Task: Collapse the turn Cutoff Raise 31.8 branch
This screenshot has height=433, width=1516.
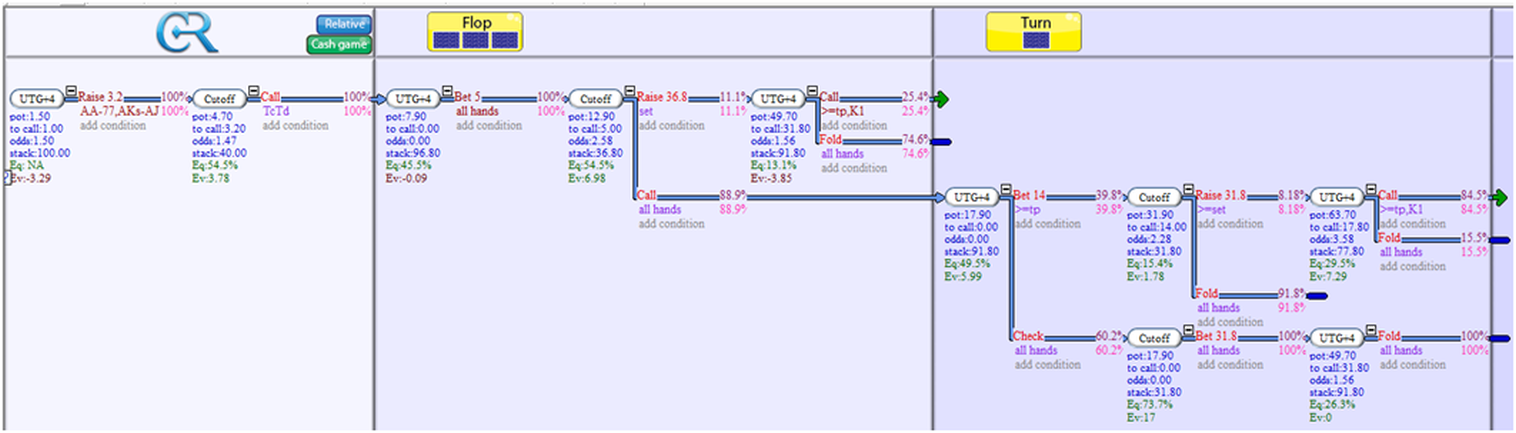Action: (x=1189, y=189)
